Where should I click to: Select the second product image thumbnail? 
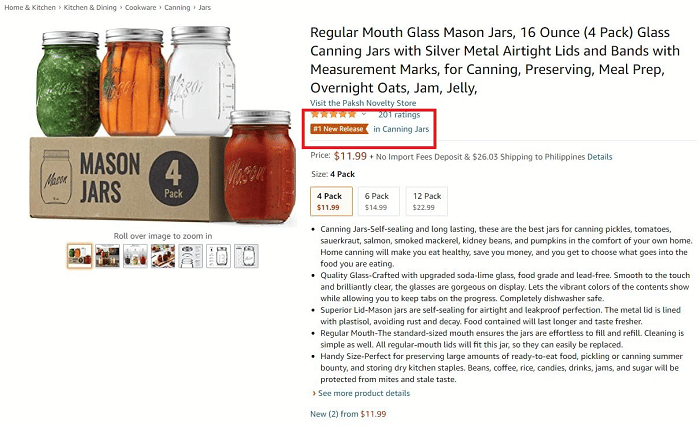pos(108,256)
